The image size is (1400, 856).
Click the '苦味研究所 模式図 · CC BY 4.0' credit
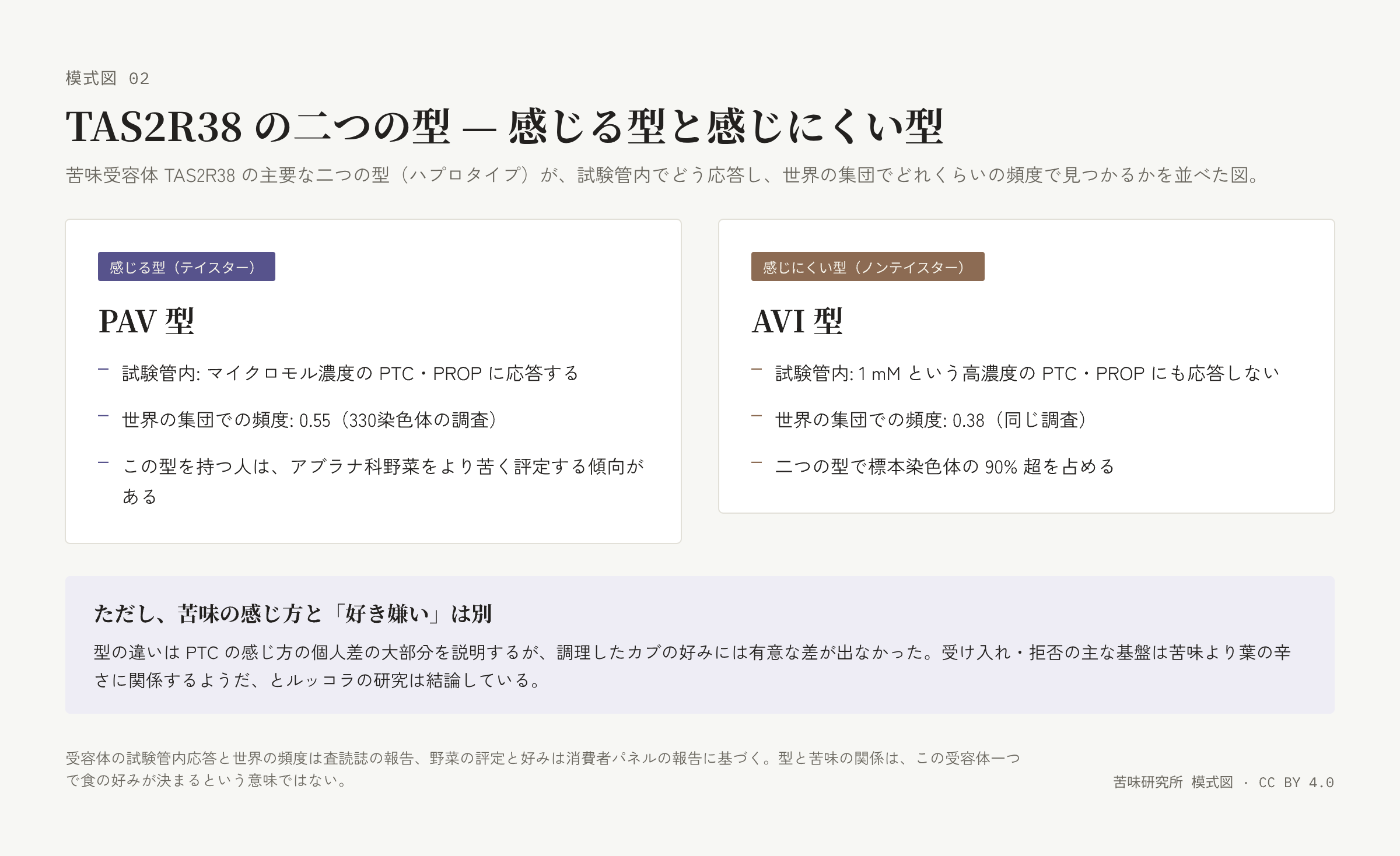pos(1223,783)
